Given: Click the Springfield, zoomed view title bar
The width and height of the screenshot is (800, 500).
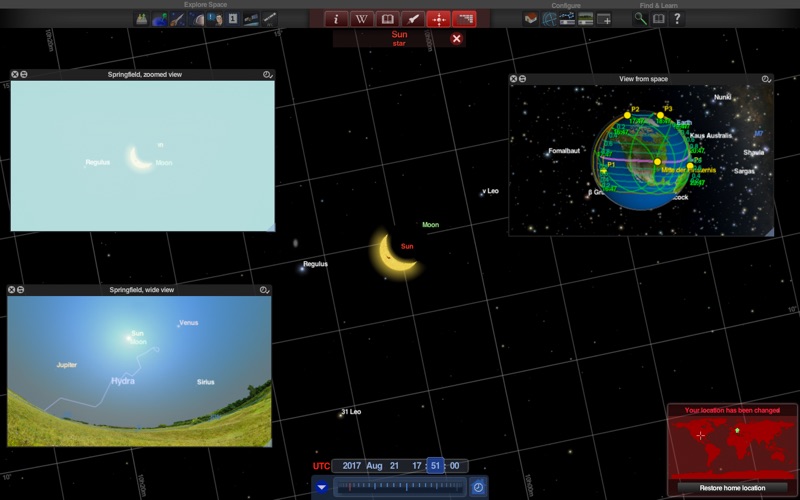Looking at the screenshot, I should pos(145,74).
